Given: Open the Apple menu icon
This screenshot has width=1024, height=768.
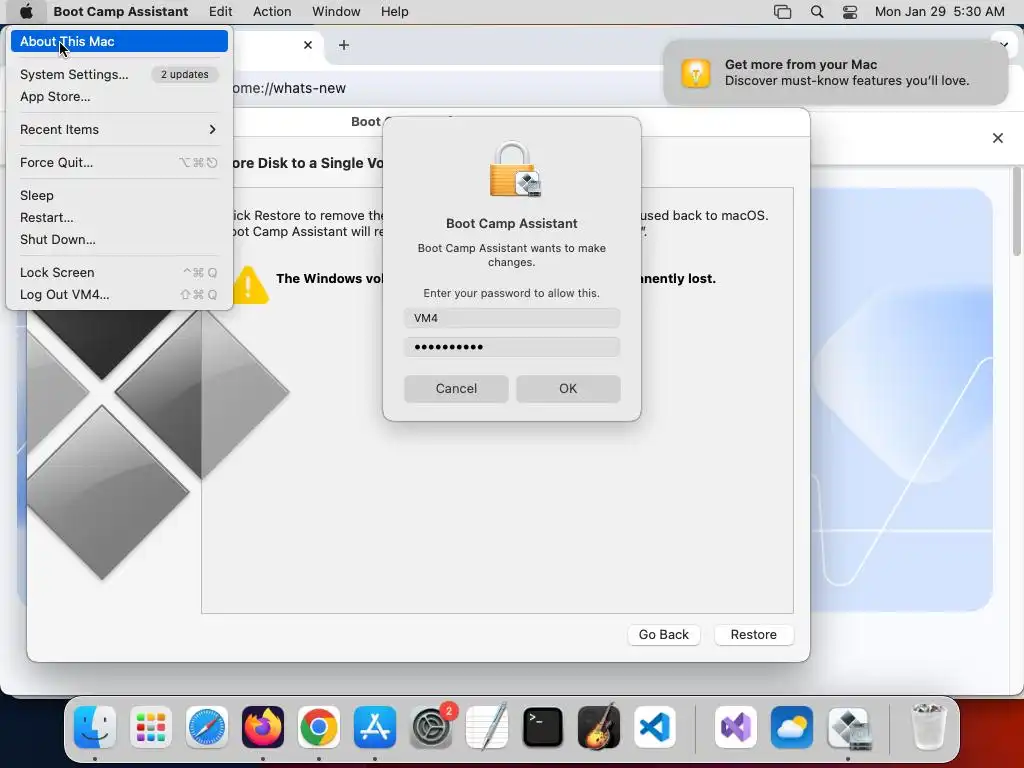Looking at the screenshot, I should point(25,11).
